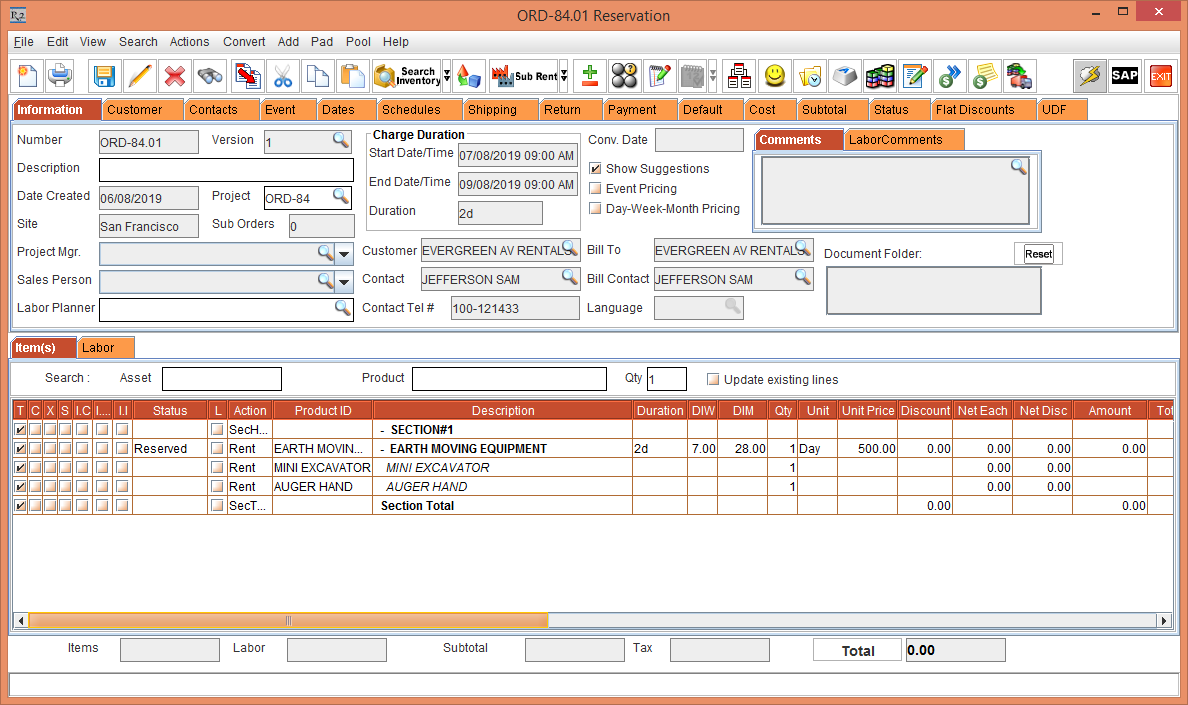Uncheck the Show Suggestions checkbox
Image resolution: width=1188 pixels, height=705 pixels.
click(x=594, y=168)
